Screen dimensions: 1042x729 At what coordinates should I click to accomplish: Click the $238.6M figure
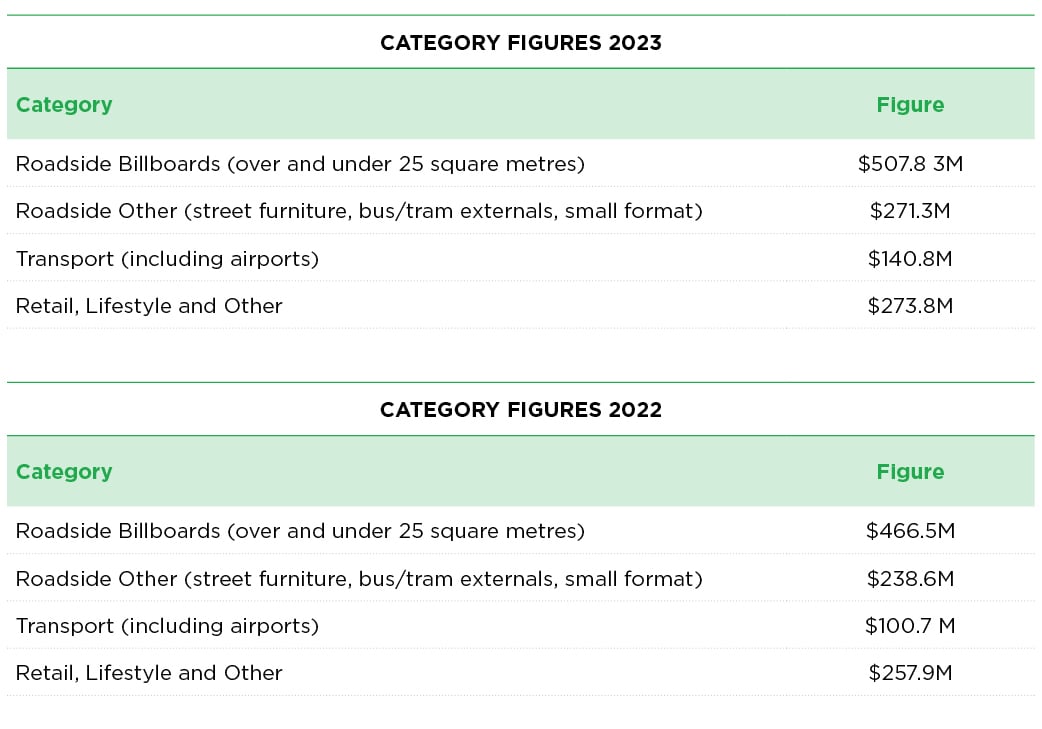(910, 578)
